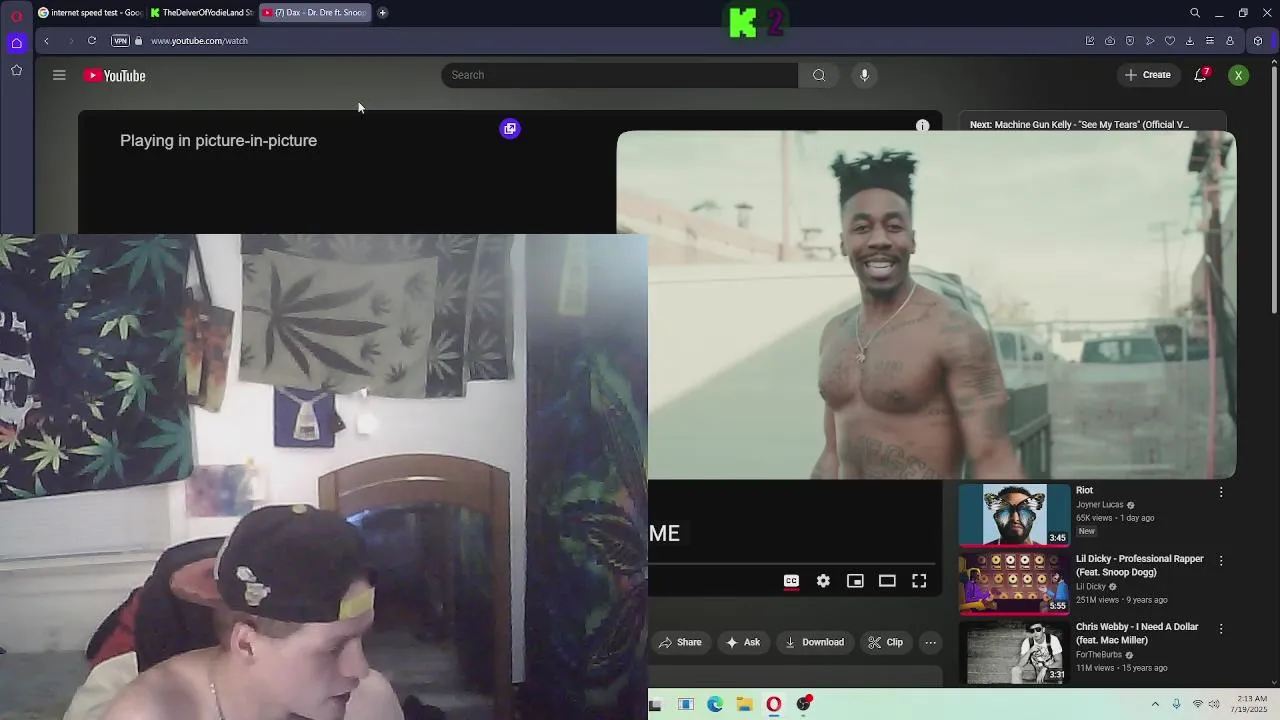
Task: Open Chris Webby I Need A Dollar title
Action: (x=1137, y=633)
